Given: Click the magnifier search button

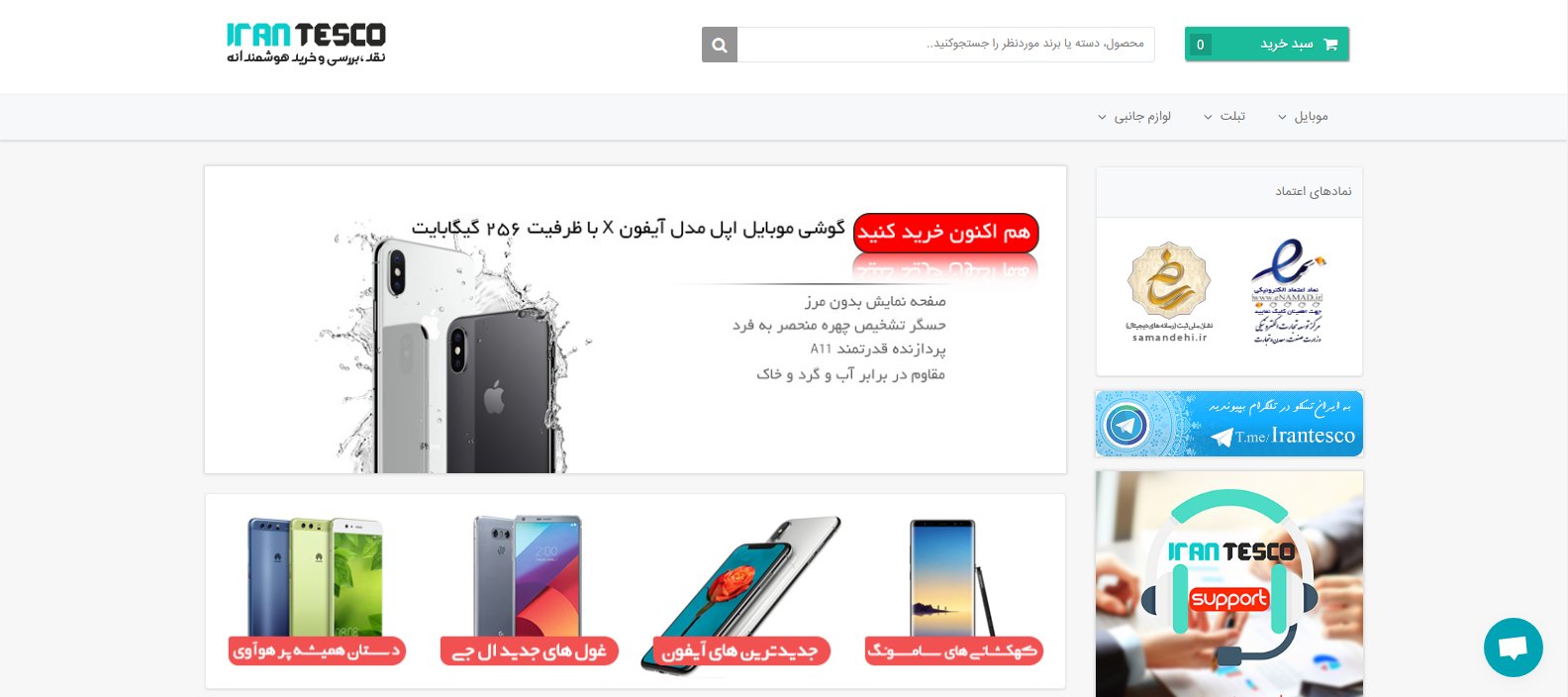Looking at the screenshot, I should (720, 45).
